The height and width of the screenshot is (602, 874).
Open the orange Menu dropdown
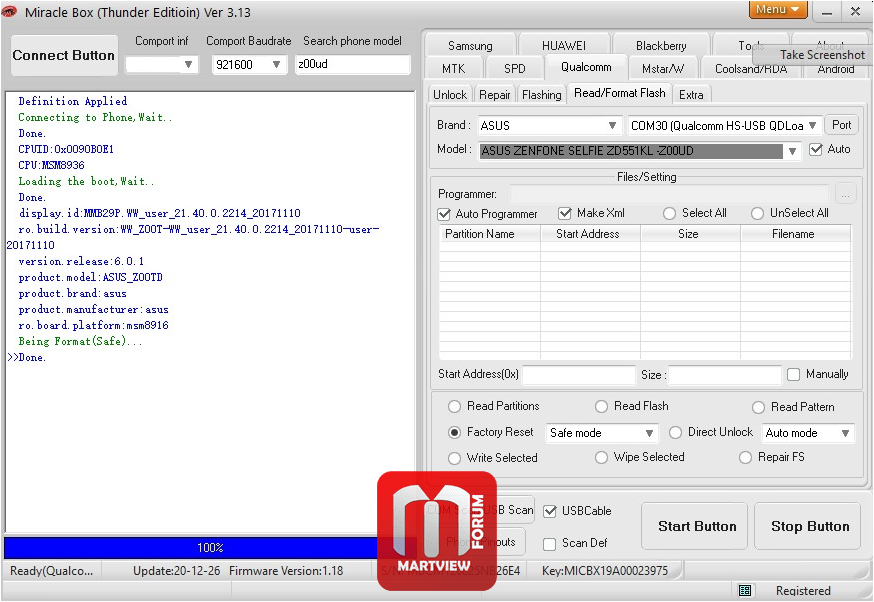[x=778, y=9]
